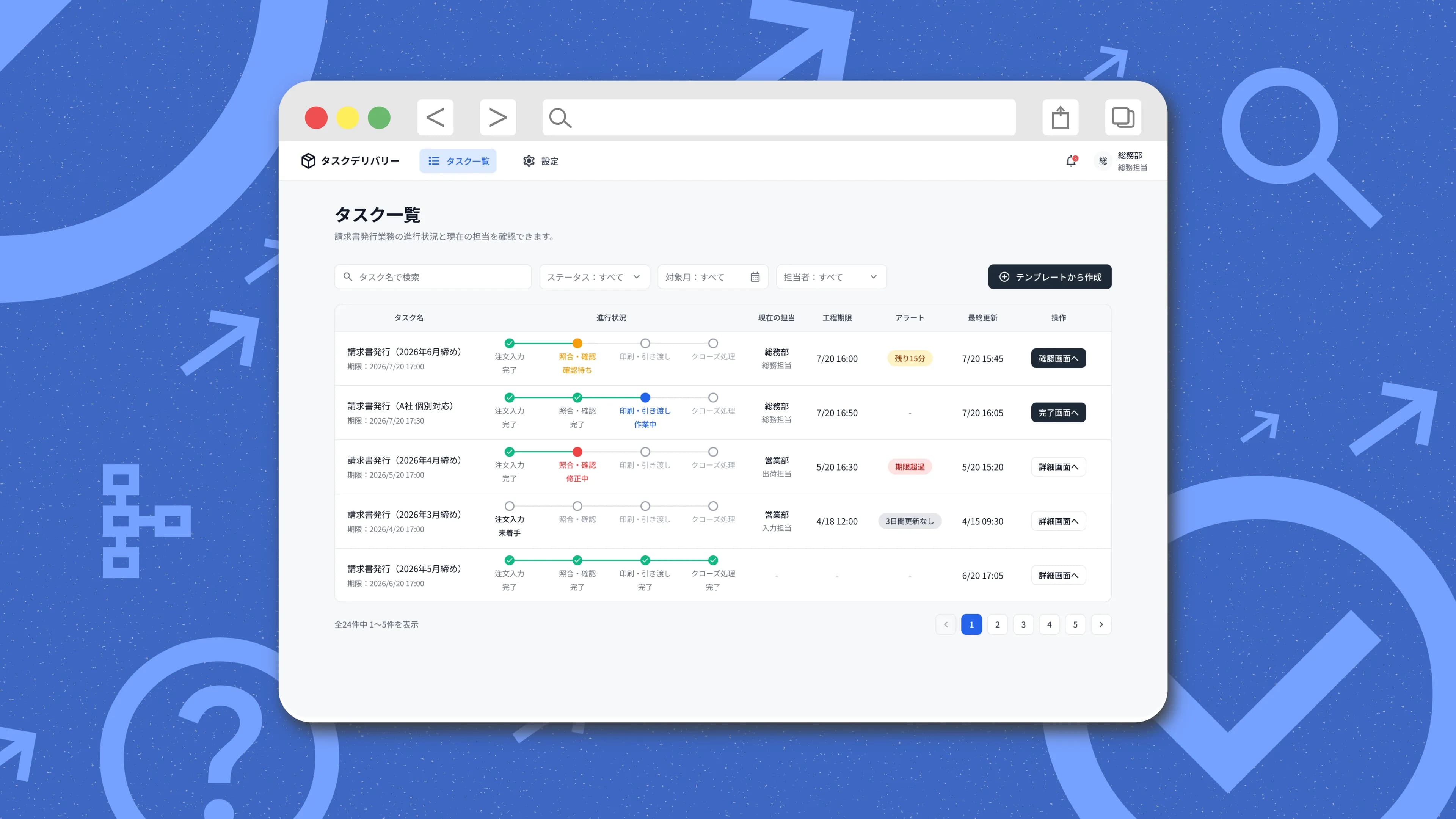The image size is (1456, 819).
Task: Click the 総 user avatar
Action: tap(1103, 161)
